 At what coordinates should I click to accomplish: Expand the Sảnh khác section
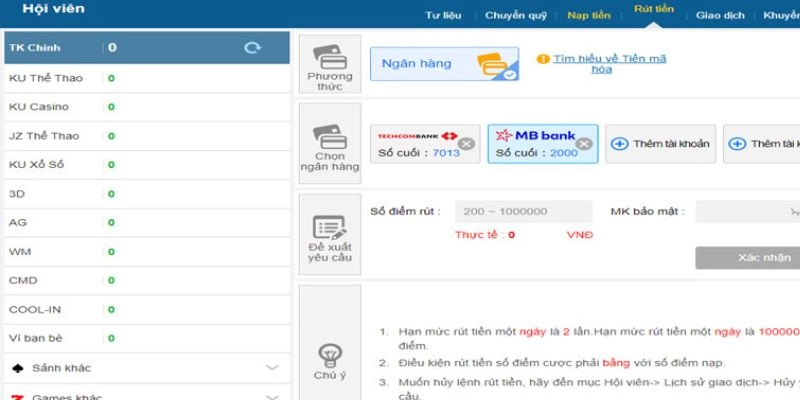272,367
